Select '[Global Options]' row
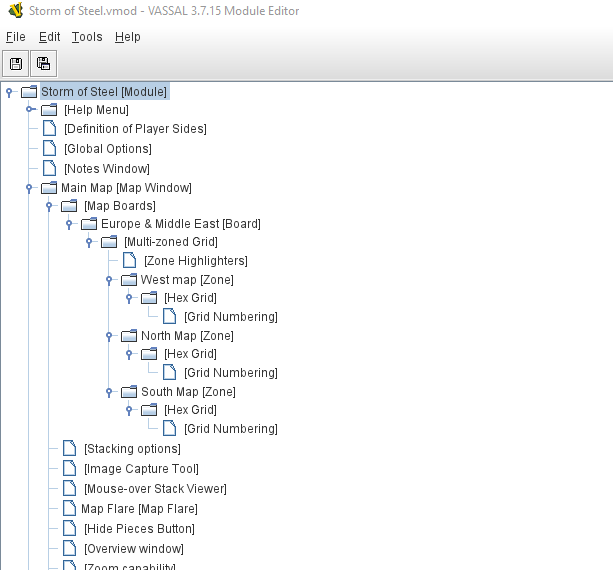 tap(108, 149)
